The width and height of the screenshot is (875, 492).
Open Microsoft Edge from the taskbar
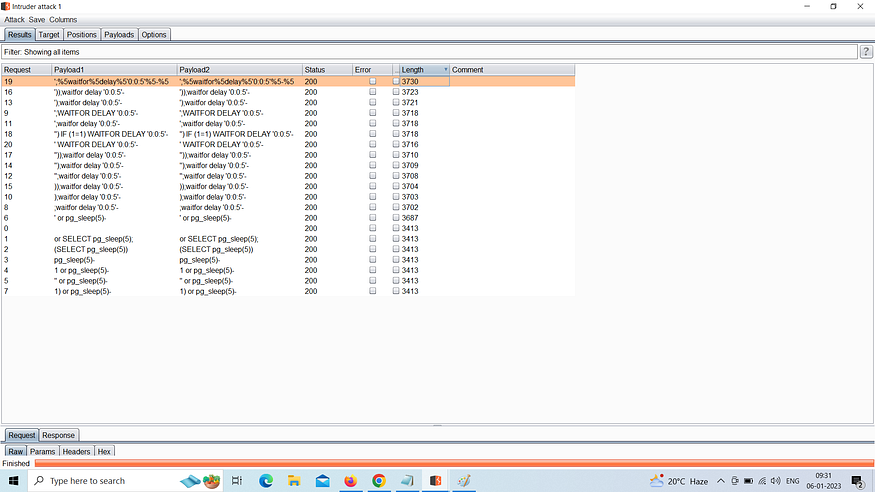(x=266, y=481)
